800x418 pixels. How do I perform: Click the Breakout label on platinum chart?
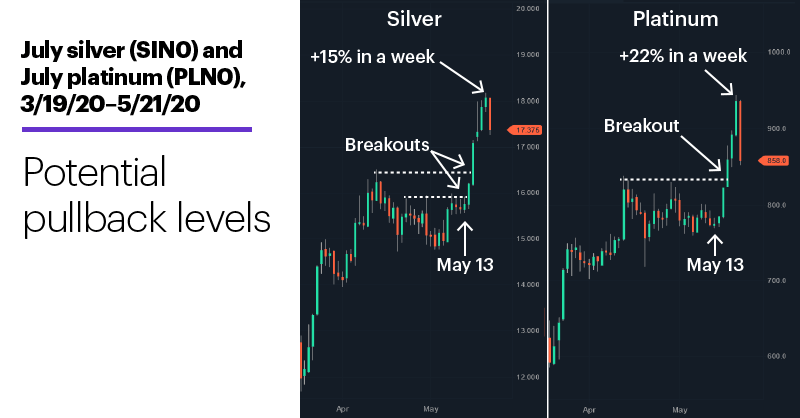[641, 126]
